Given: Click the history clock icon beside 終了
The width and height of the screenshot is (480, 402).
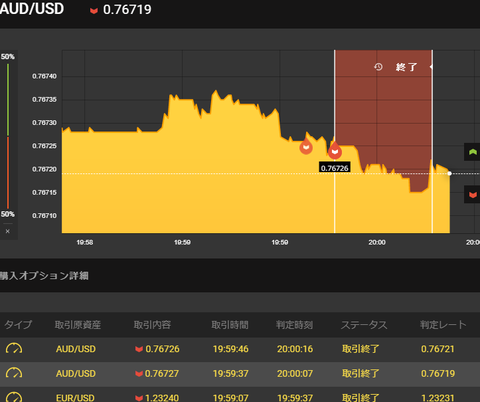Looking at the screenshot, I should [378, 67].
